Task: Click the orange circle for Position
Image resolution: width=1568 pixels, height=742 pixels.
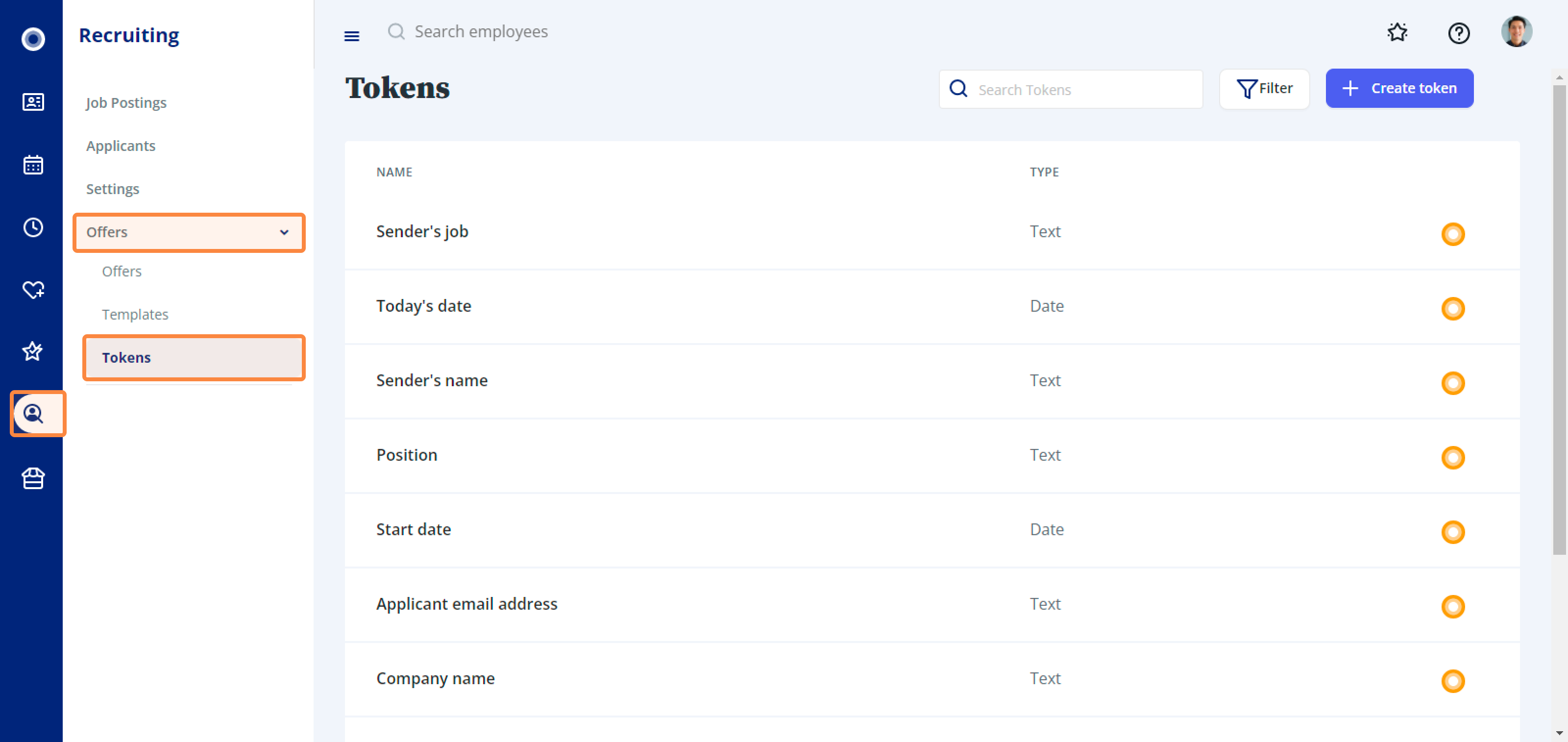Action: tap(1452, 457)
